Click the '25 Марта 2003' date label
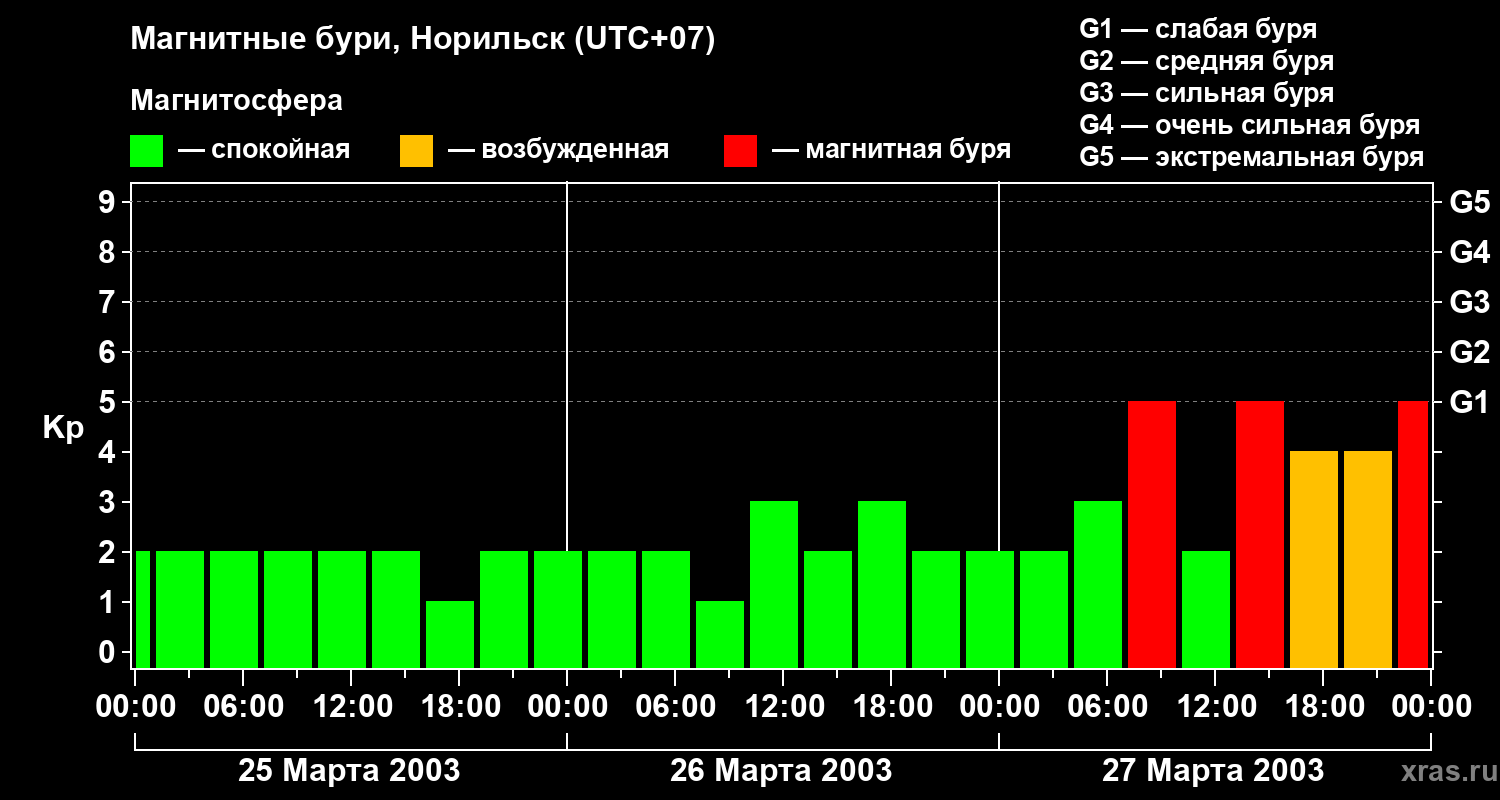 [x=349, y=771]
